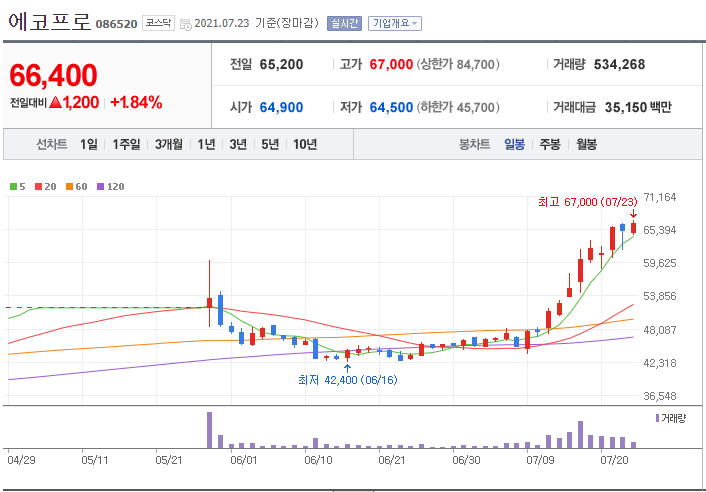Click the stock code 086520
706x492 pixels.
[116, 24]
